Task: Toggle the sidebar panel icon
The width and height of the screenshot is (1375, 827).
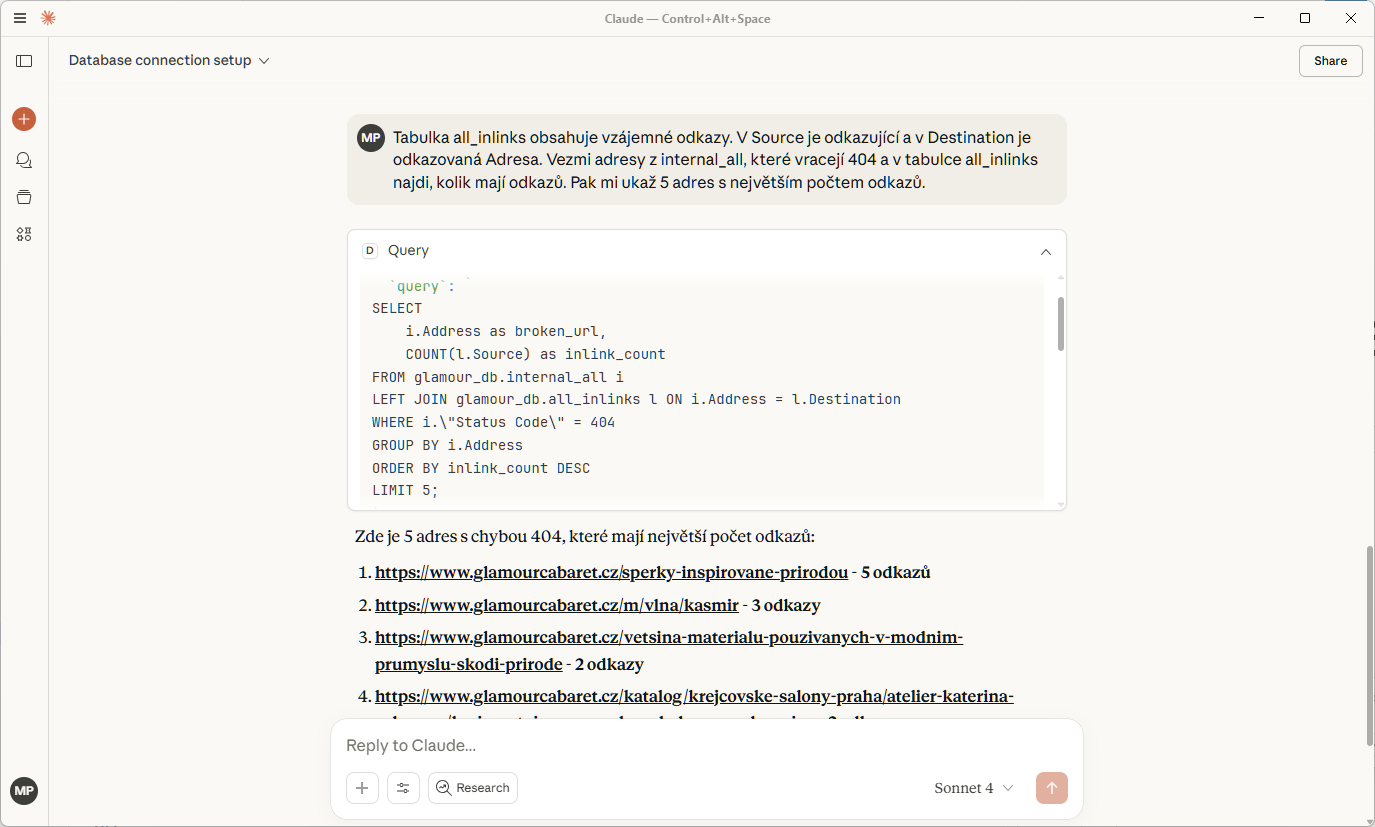Action: click(24, 61)
